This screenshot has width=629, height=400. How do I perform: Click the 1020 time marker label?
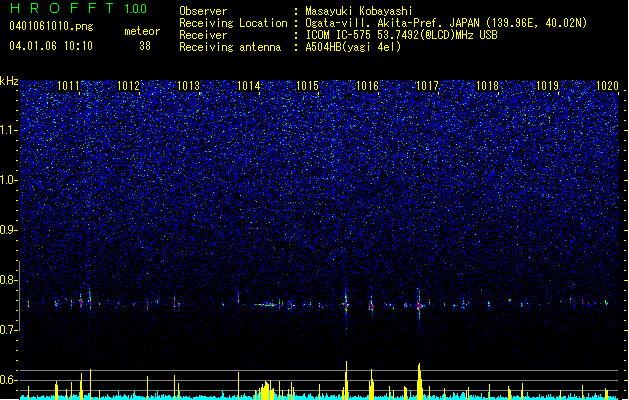pyautogui.click(x=607, y=85)
